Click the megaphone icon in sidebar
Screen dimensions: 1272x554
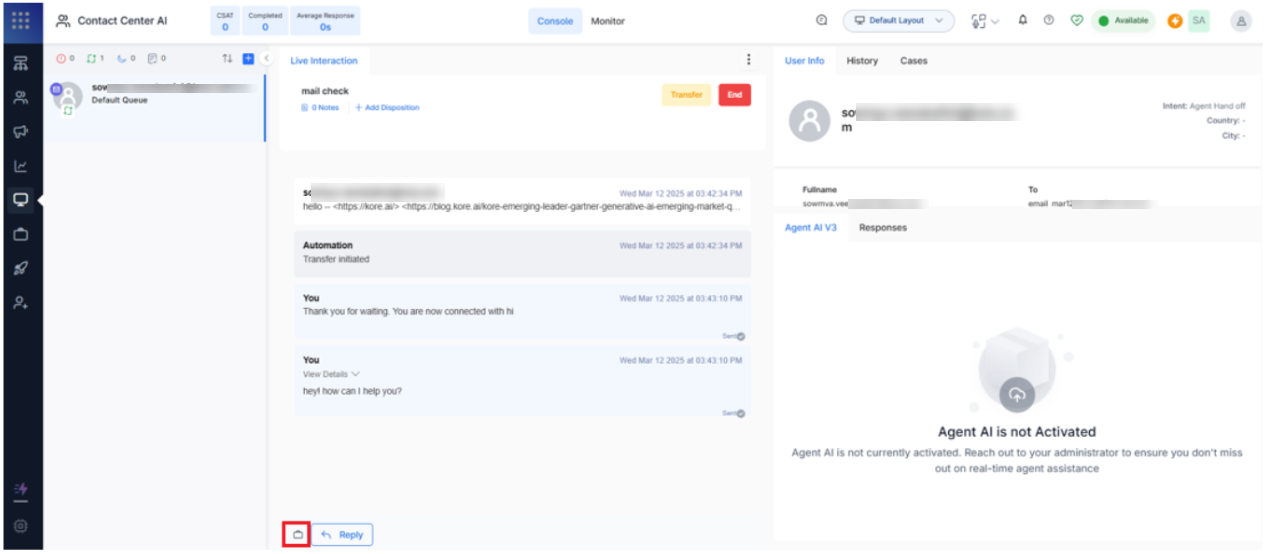21,132
